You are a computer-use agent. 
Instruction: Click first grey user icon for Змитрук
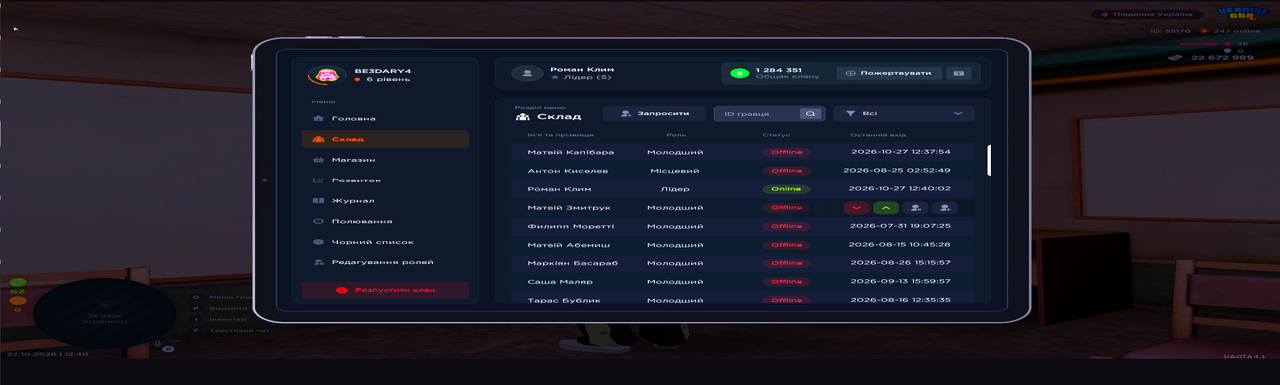(914, 208)
